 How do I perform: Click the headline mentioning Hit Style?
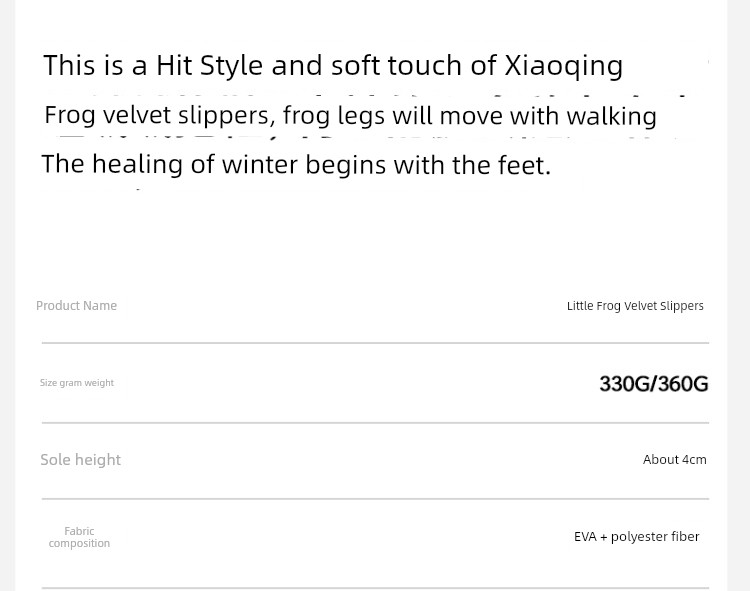[333, 66]
